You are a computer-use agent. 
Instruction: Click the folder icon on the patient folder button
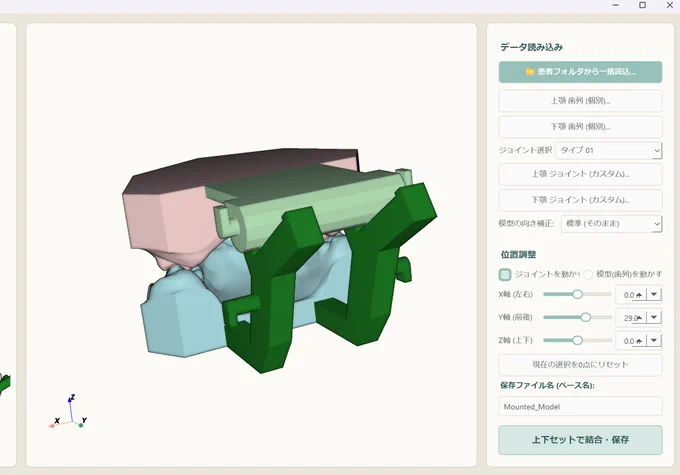point(530,72)
